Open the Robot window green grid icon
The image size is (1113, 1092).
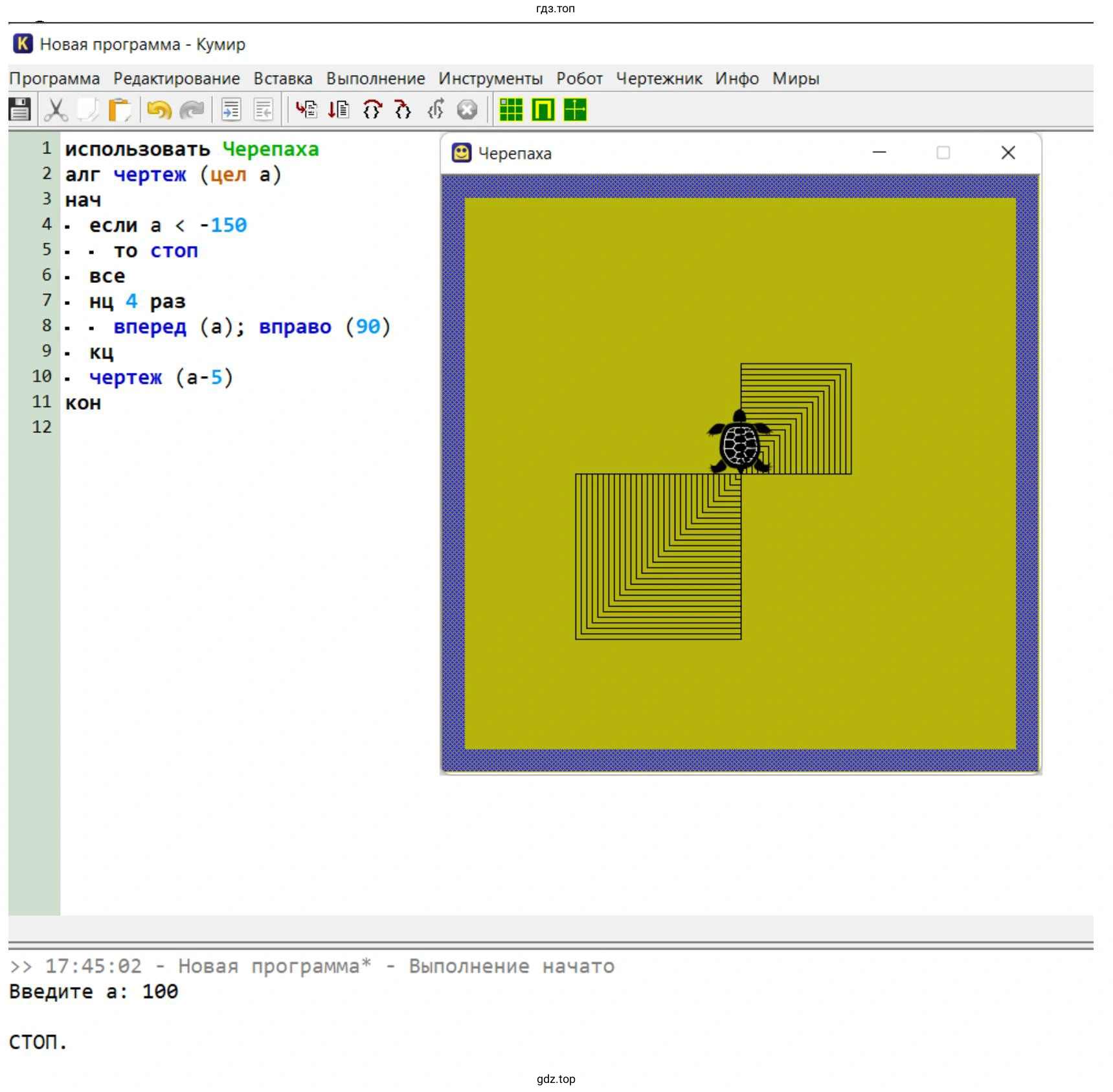point(511,109)
